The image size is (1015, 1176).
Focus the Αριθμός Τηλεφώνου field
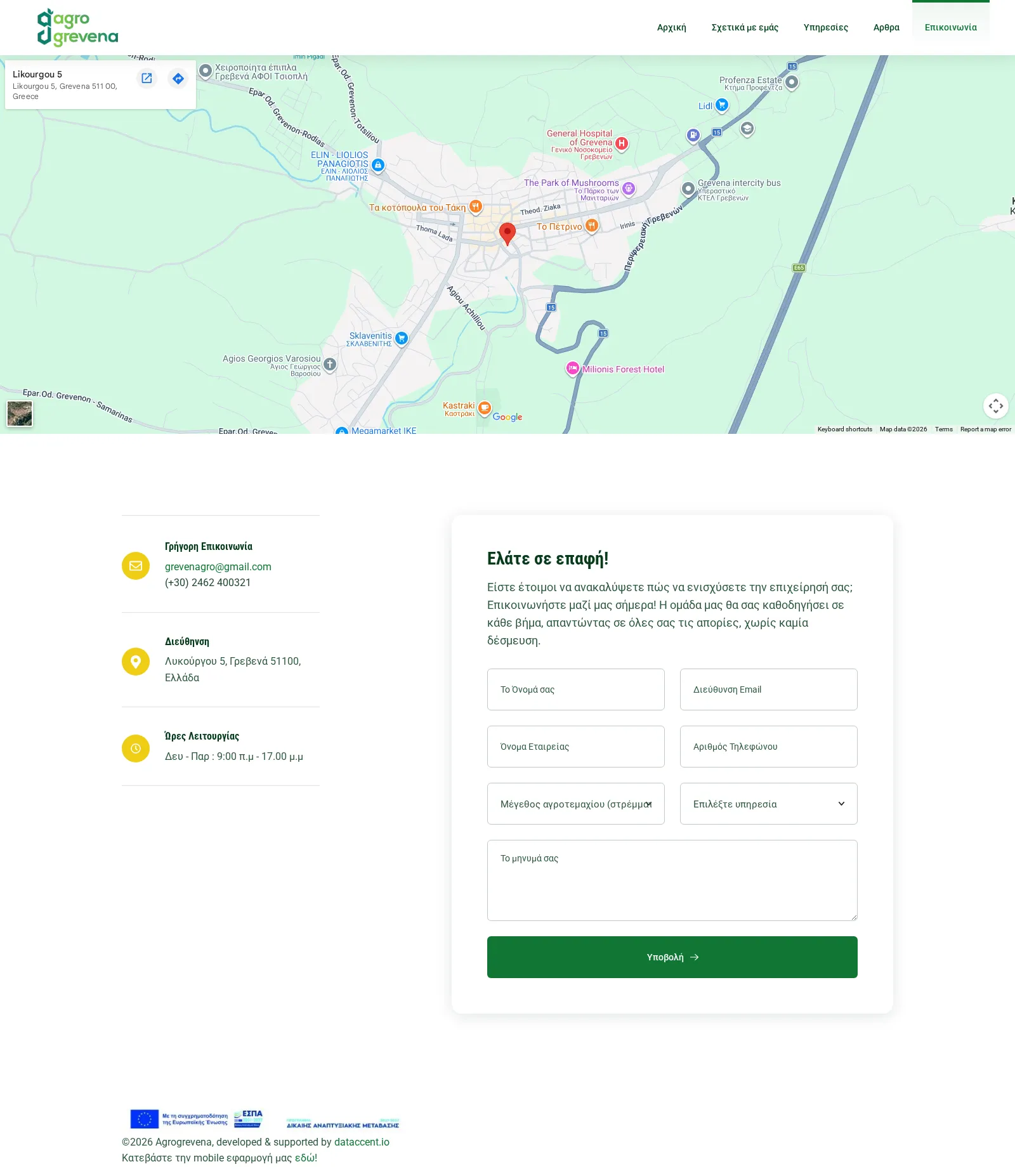click(768, 747)
